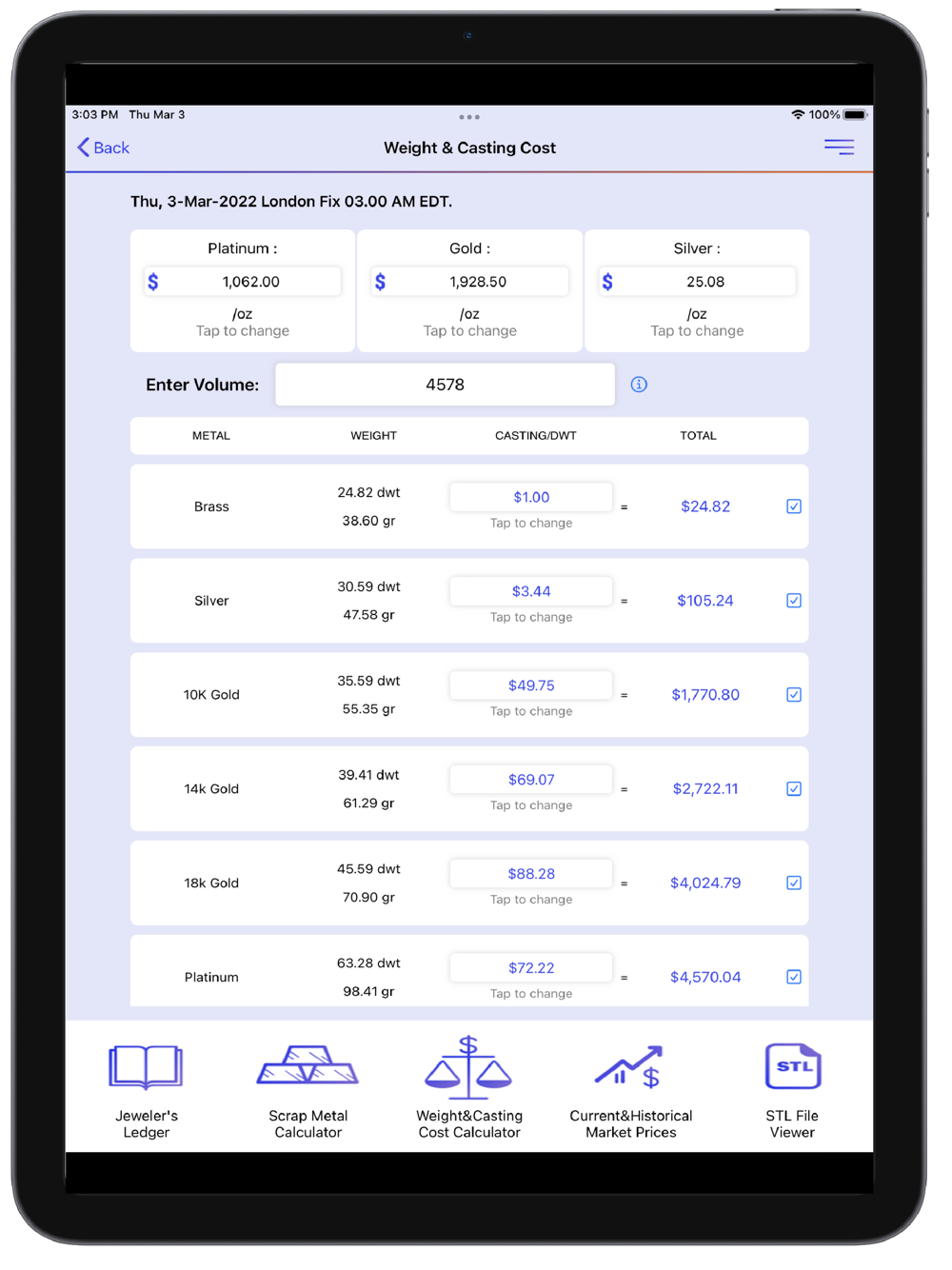
Task: Select Weight&Casting Cost Calculator tab label
Action: tap(469, 1123)
